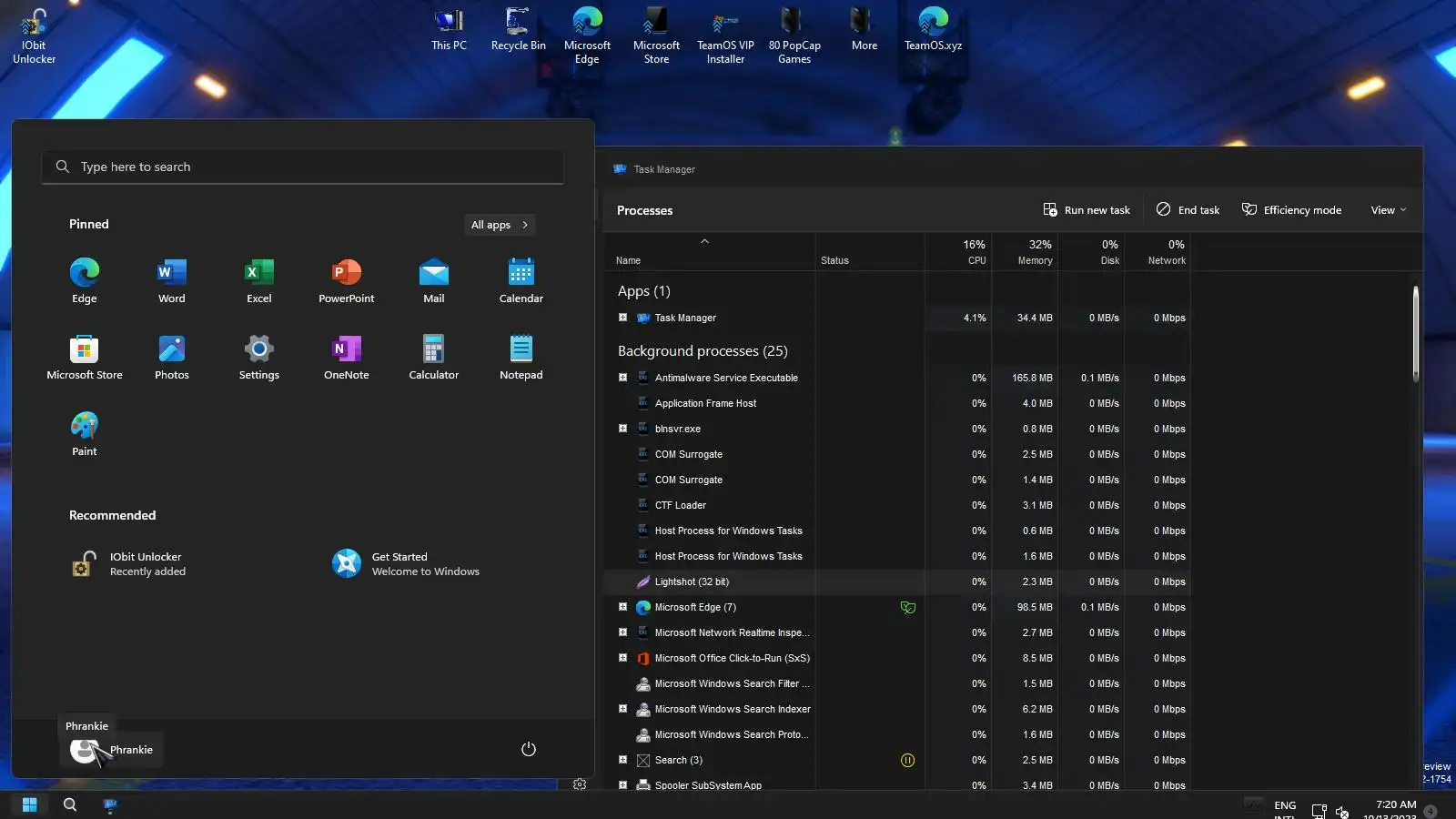
Task: Select the TeamOS VIP Installer desktop icon
Action: pos(726,36)
